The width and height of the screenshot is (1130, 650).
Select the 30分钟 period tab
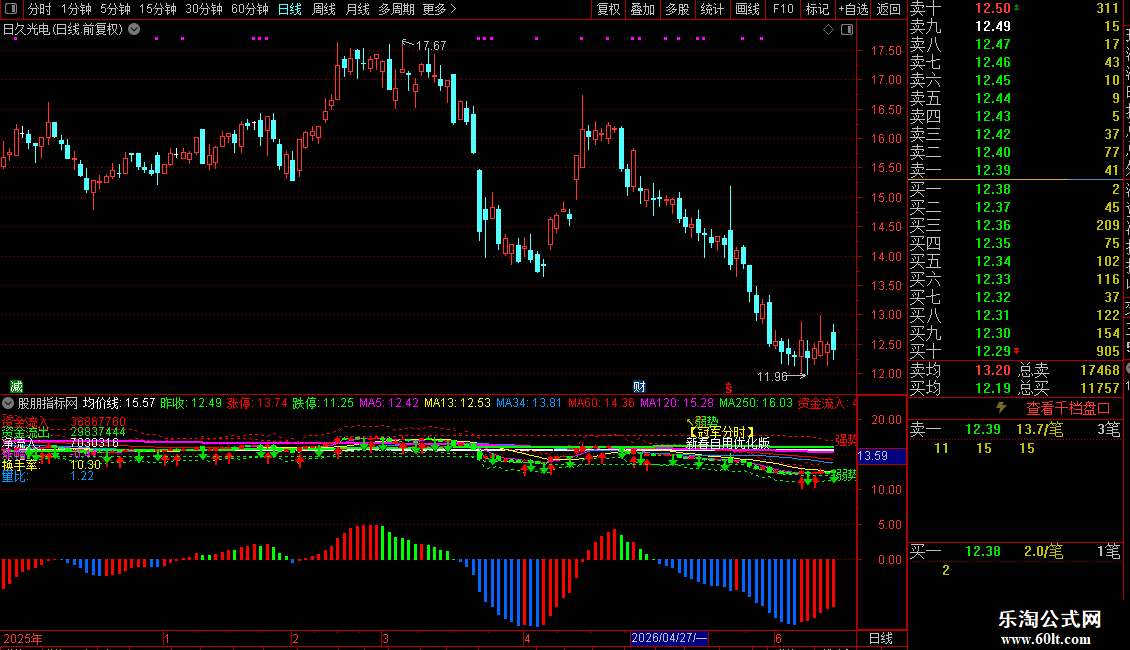203,9
